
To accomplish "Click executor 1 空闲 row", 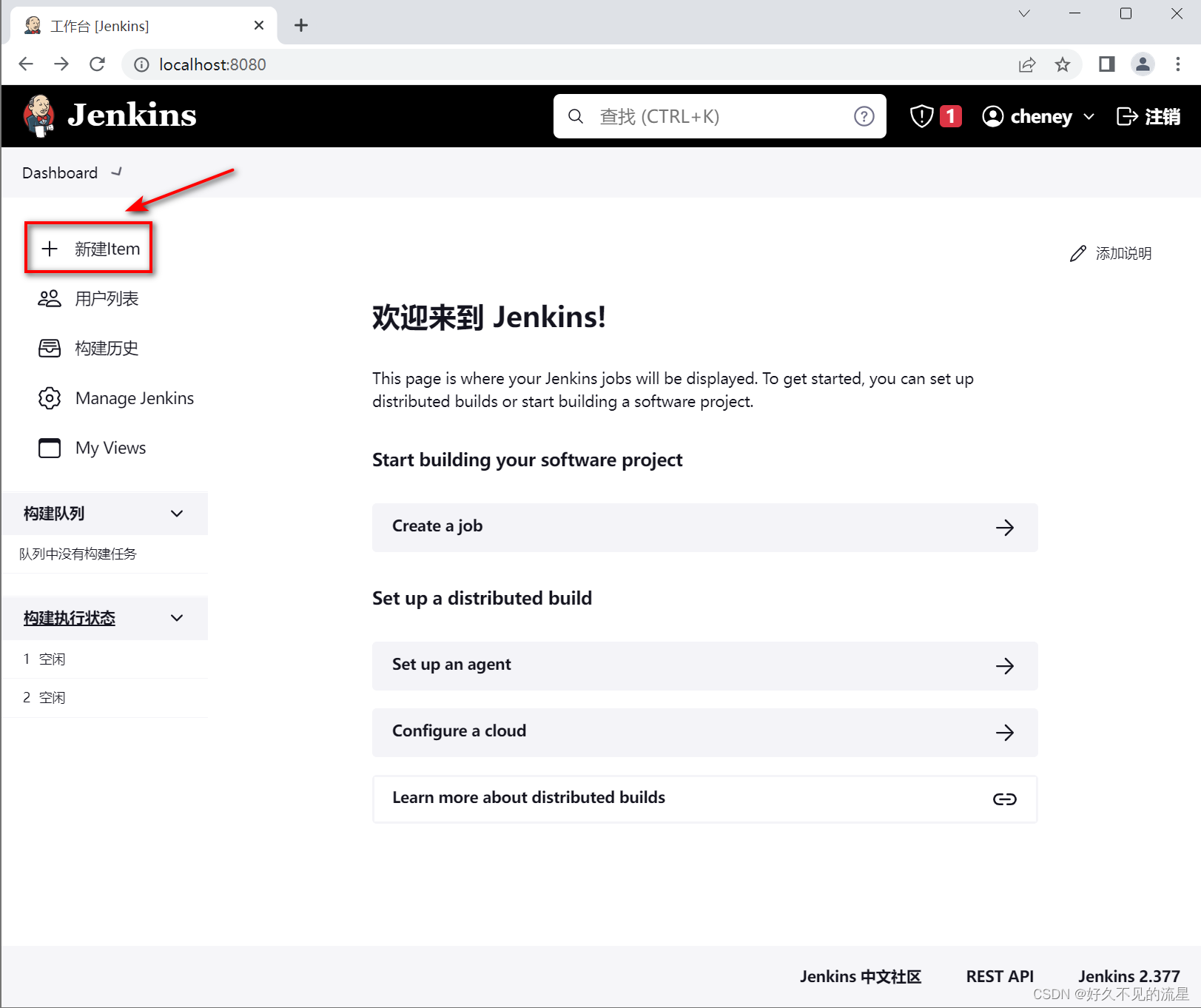I will [x=105, y=659].
